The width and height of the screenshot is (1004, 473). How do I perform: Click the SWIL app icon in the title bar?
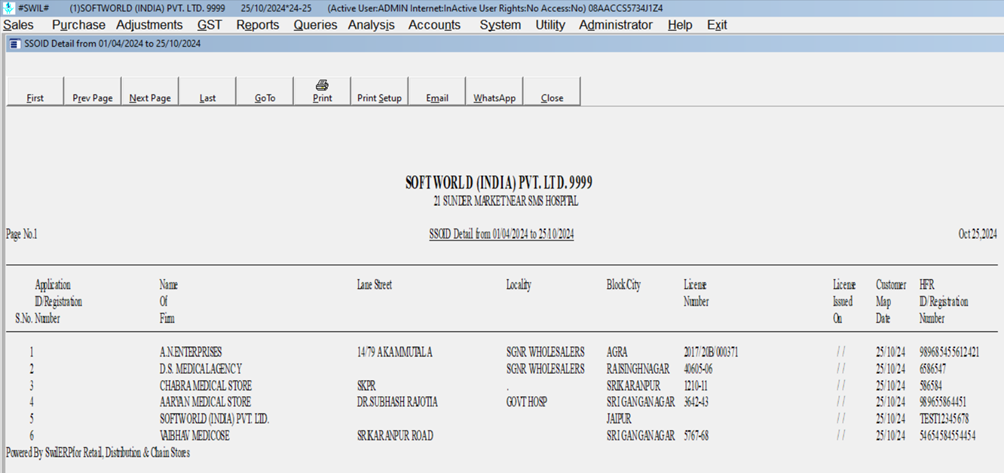tap(8, 8)
